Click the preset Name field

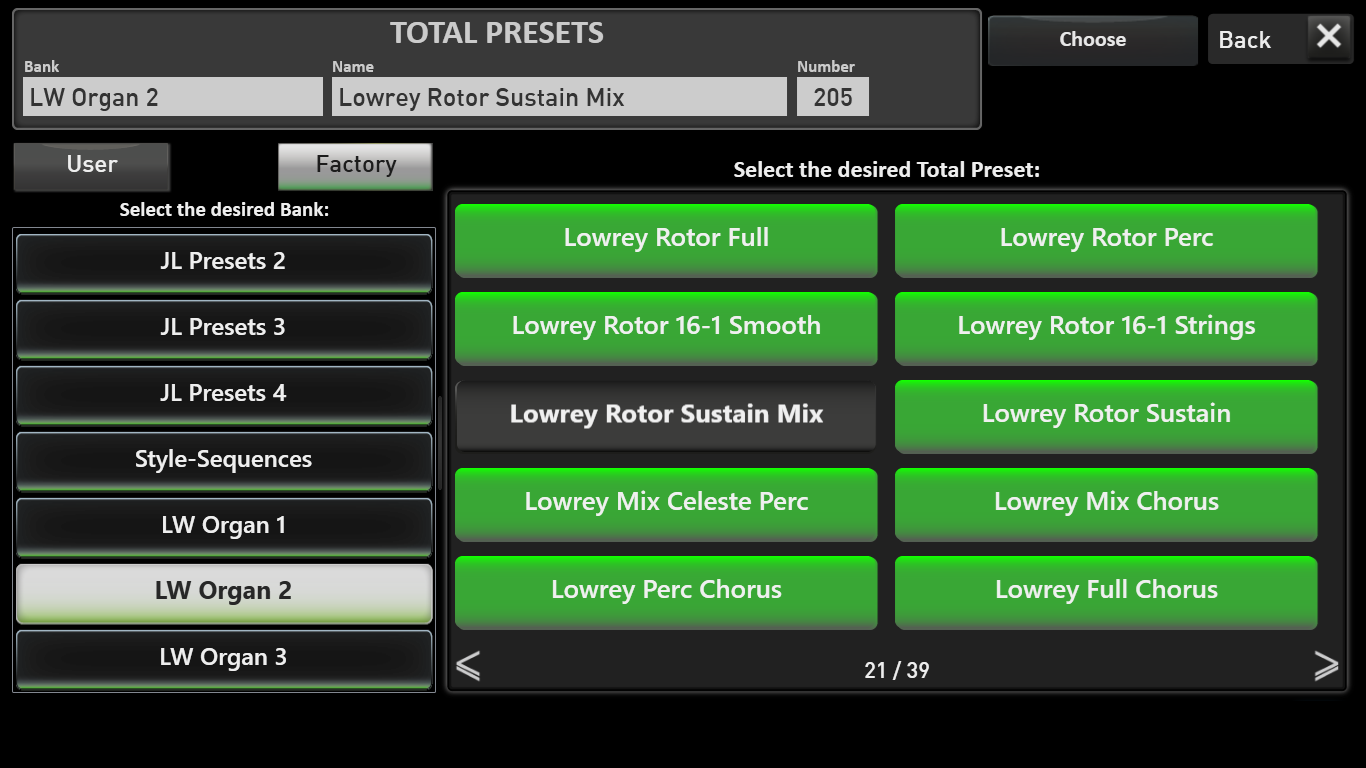tap(559, 97)
